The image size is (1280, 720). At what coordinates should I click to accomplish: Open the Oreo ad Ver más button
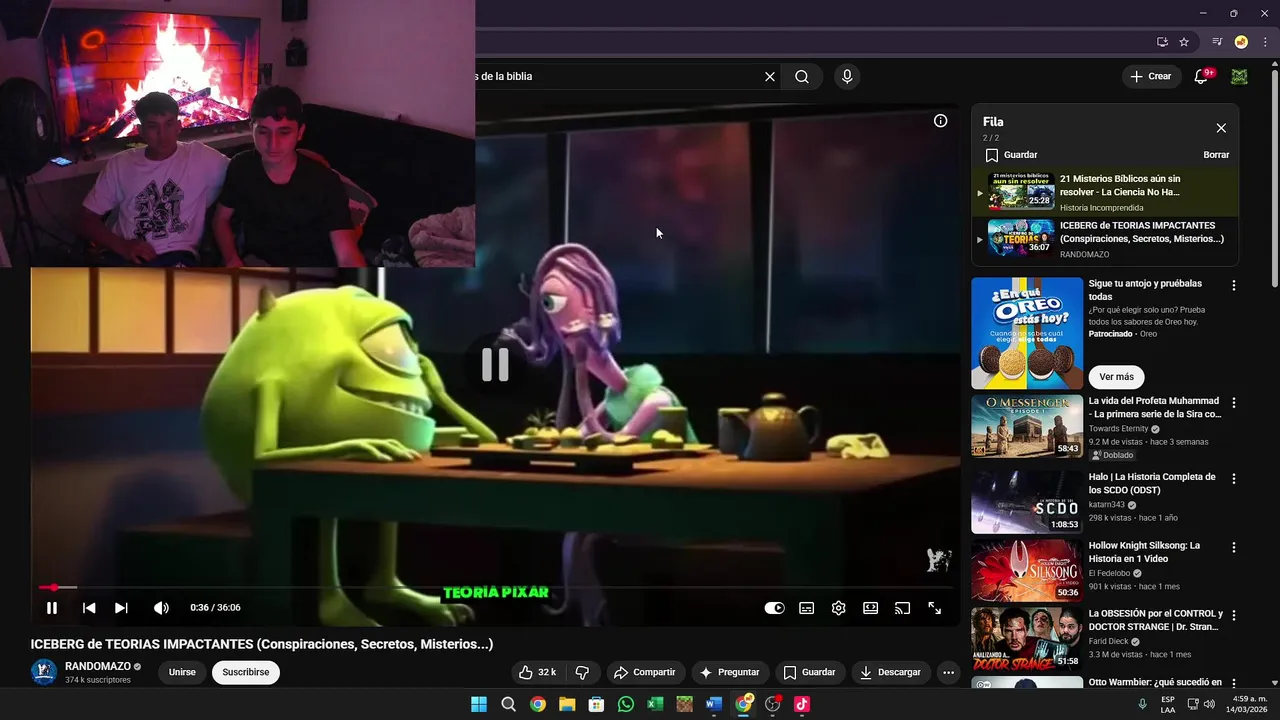[x=1116, y=377]
